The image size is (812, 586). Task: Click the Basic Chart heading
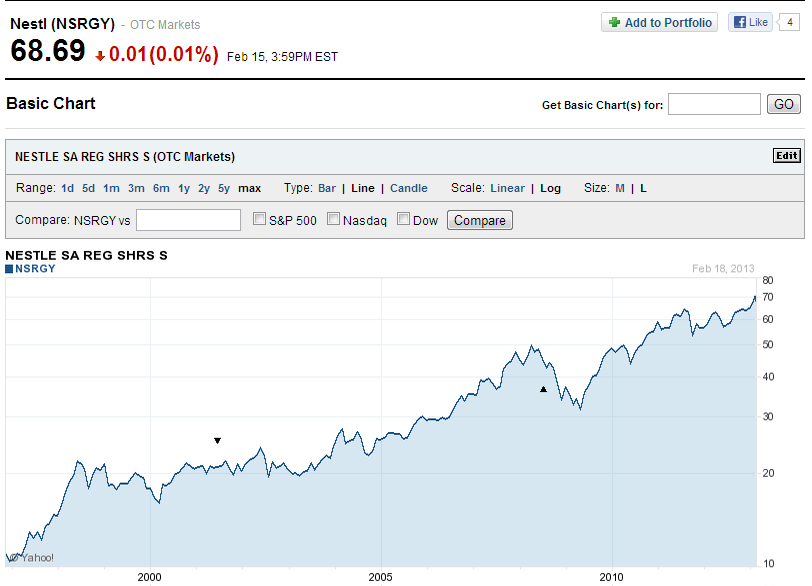click(51, 104)
